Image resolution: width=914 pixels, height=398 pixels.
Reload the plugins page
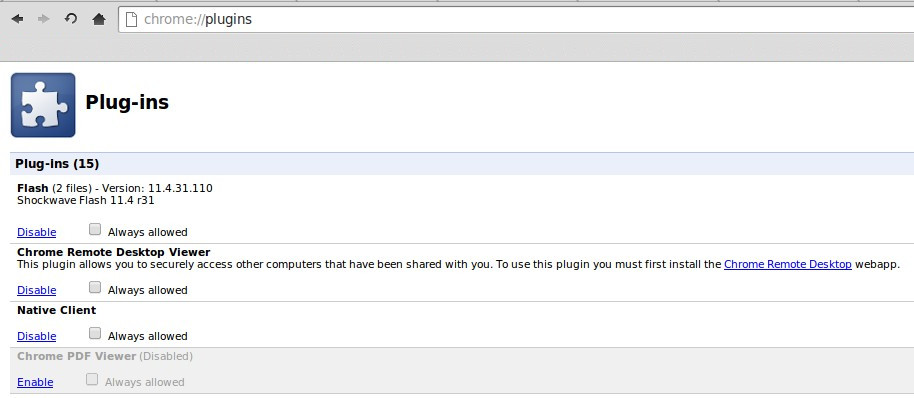[x=71, y=19]
